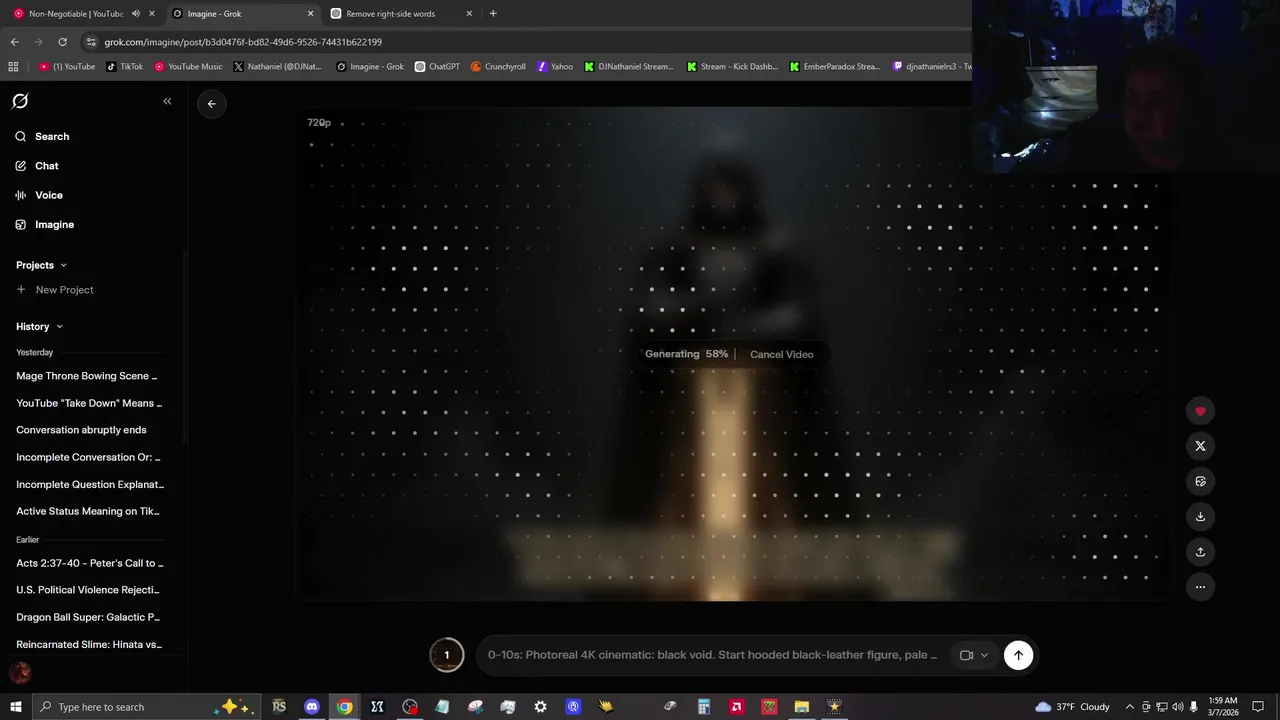Click user profile avatar at sidebar bottom
This screenshot has width=1280, height=720.
[20, 673]
